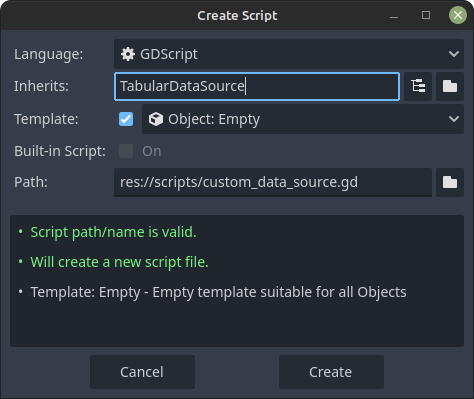Browse for parent script via Inherits folder icon
Image resolution: width=474 pixels, height=399 pixels.
coord(450,86)
